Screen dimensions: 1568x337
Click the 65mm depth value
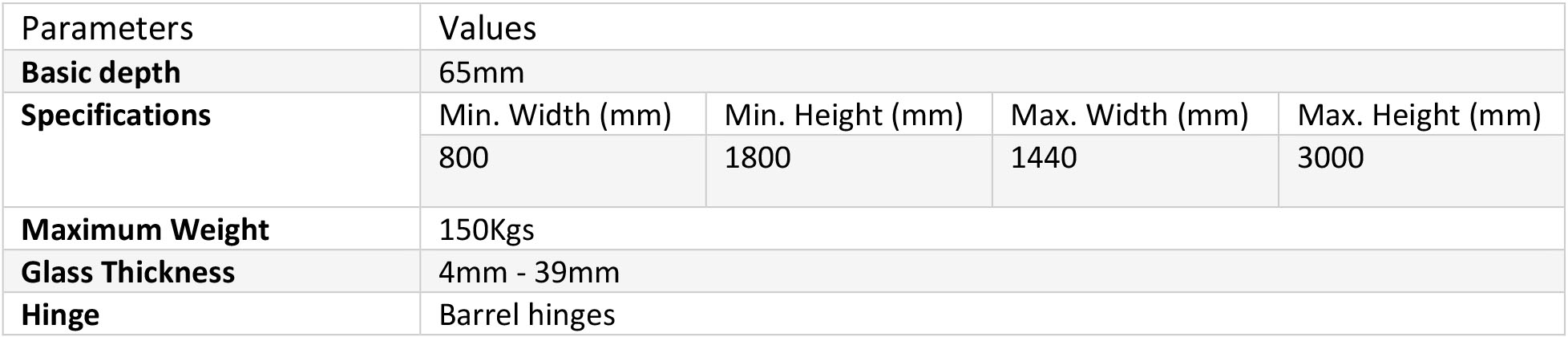tap(481, 73)
